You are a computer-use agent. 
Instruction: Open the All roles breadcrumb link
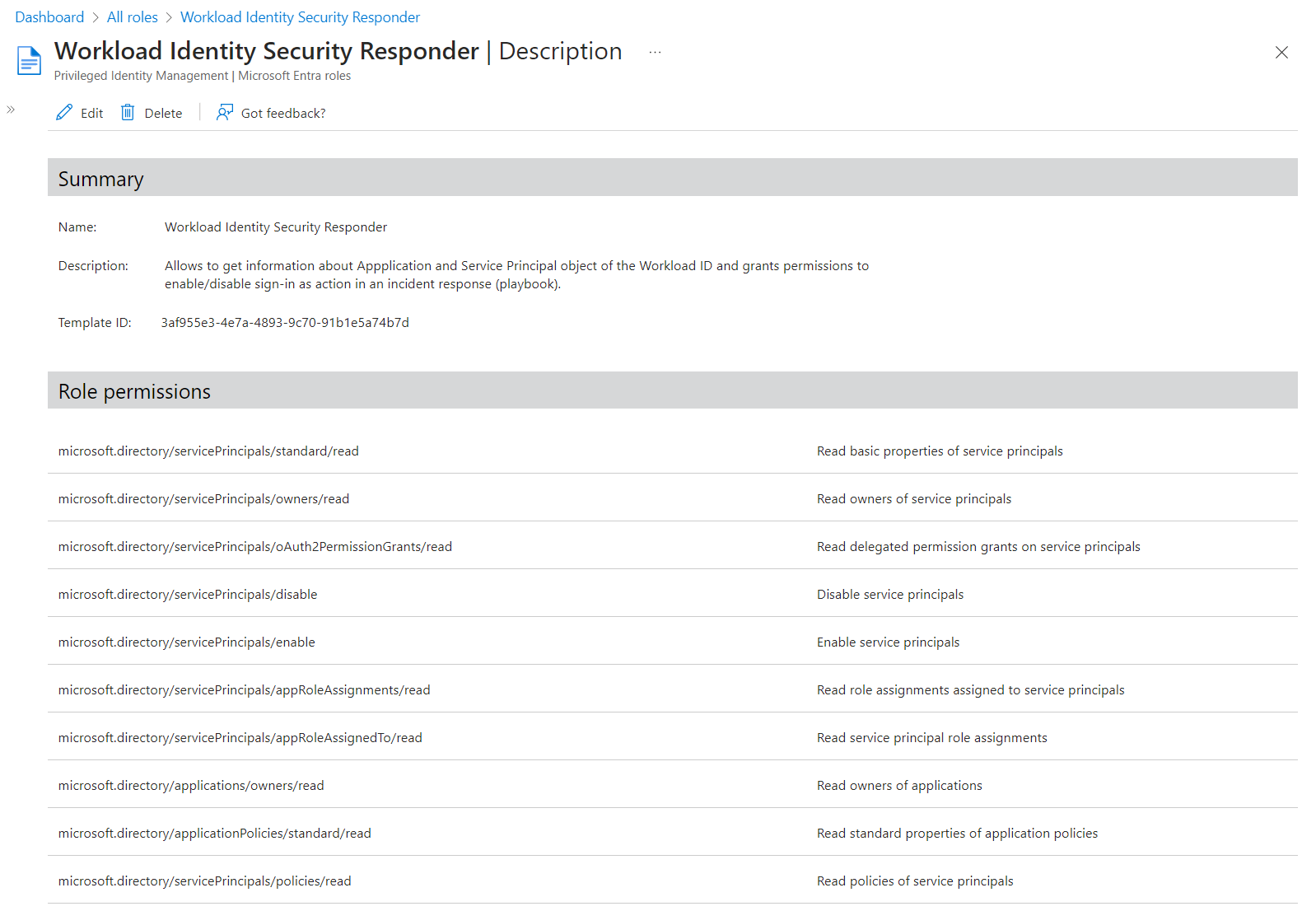click(133, 17)
